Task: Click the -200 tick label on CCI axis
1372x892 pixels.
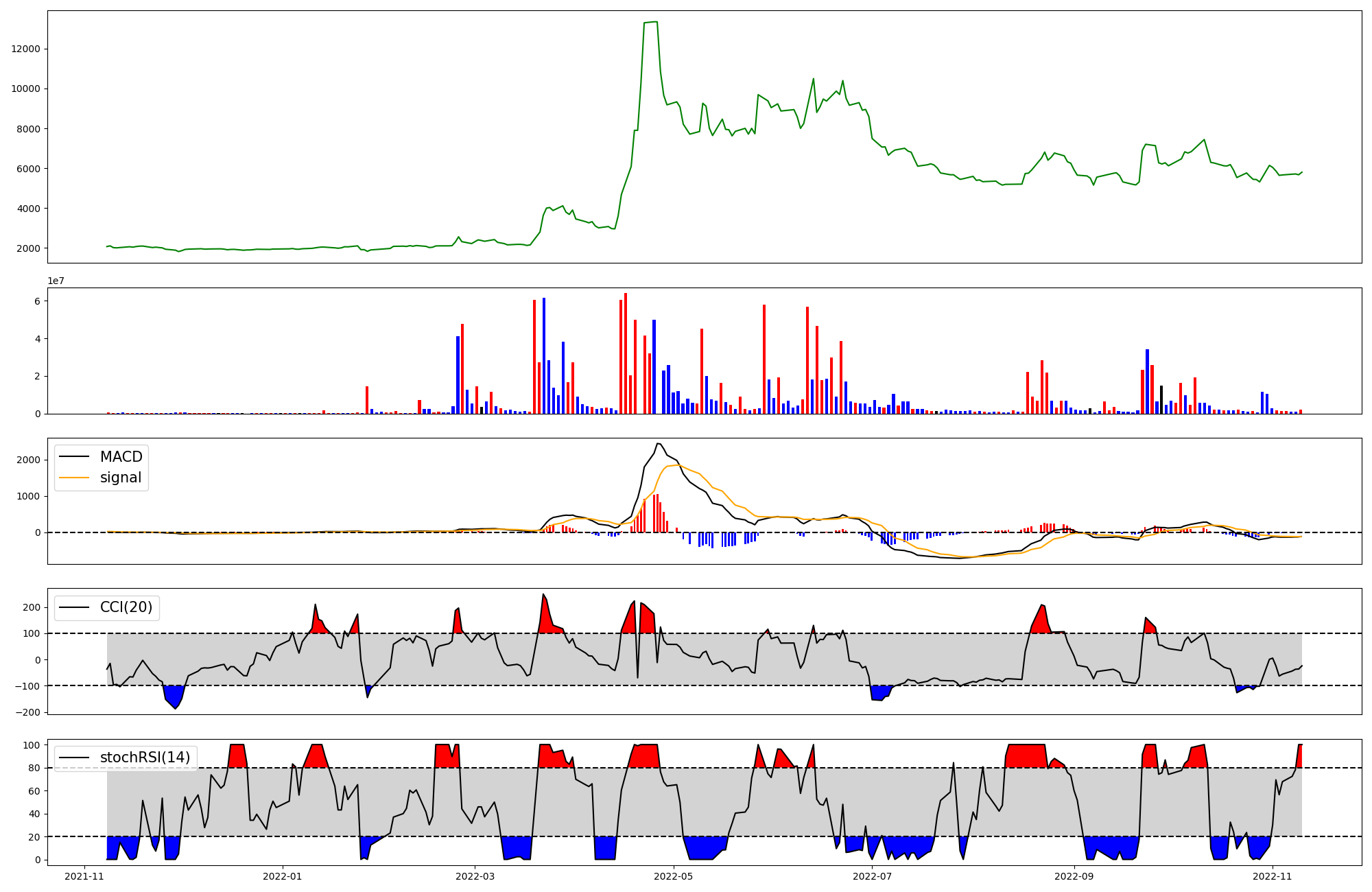Action: coord(27,712)
